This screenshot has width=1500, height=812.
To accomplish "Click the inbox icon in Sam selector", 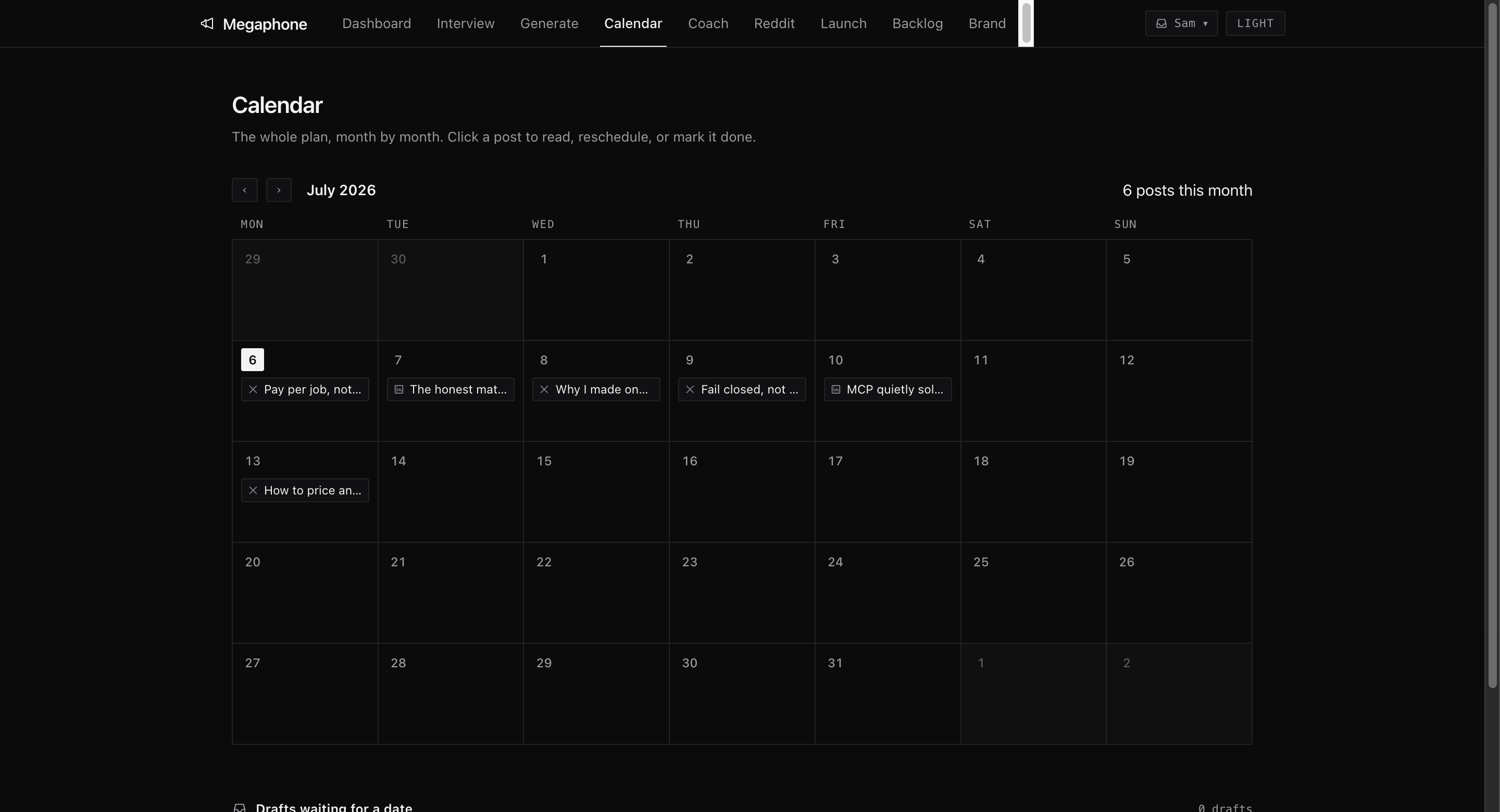I will (1161, 23).
